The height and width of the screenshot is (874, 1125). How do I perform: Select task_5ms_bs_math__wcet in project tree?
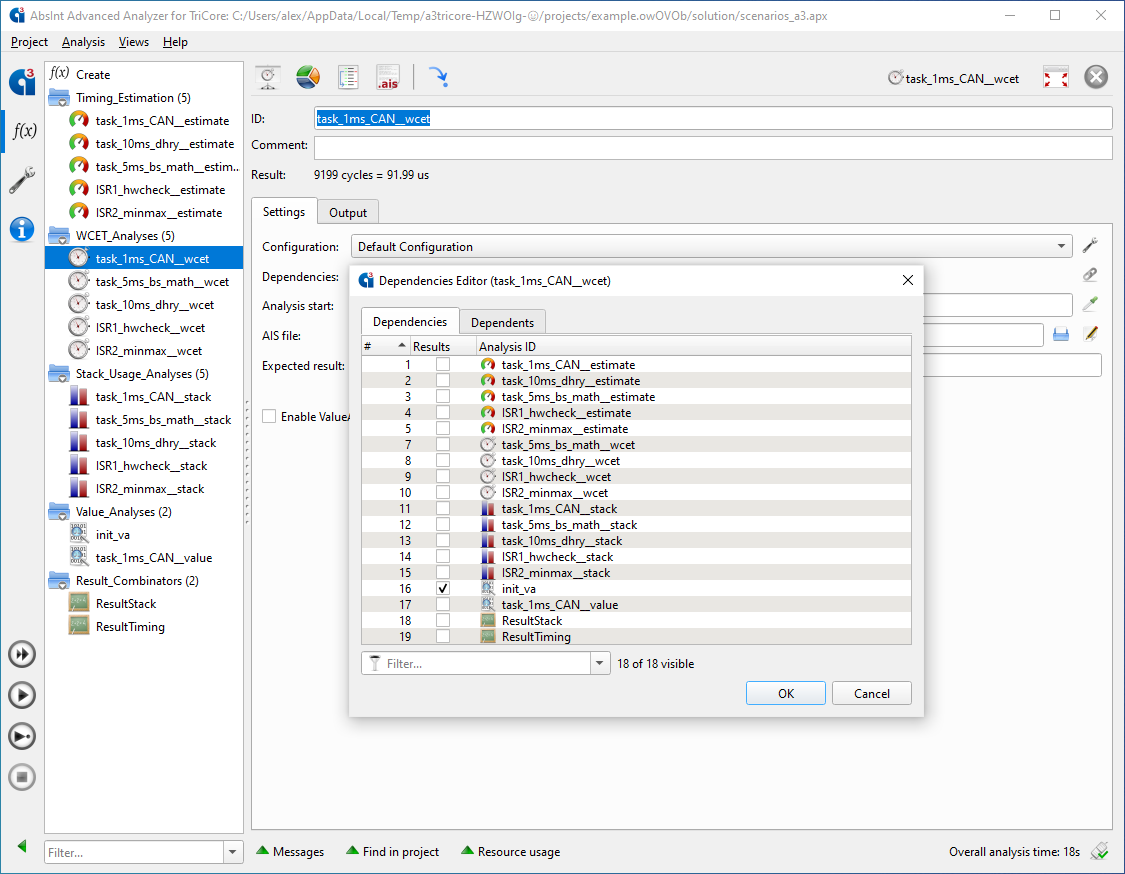[162, 282]
